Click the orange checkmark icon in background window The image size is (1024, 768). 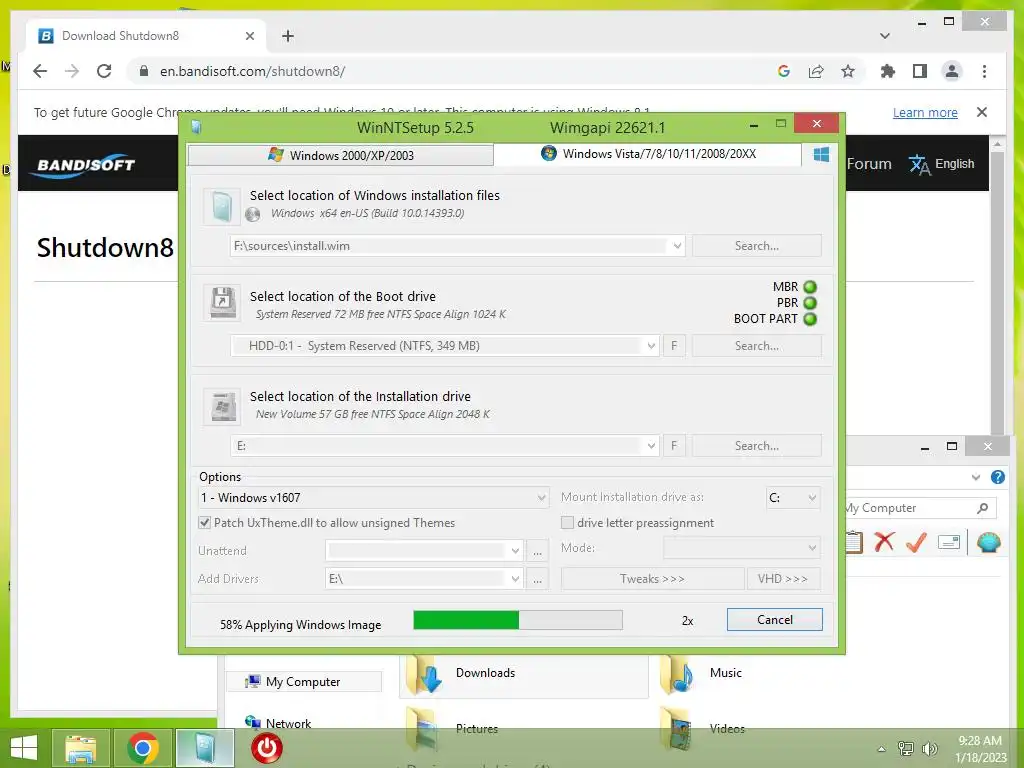916,541
